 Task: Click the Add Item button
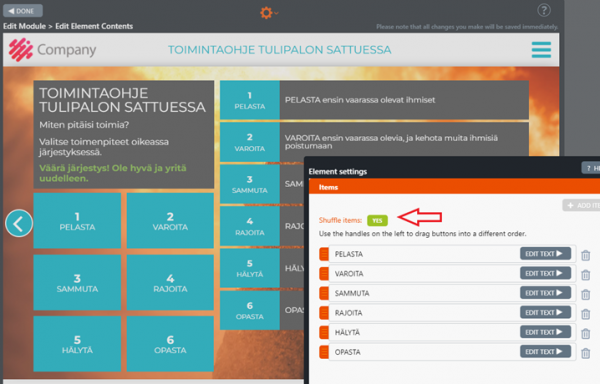tap(582, 205)
